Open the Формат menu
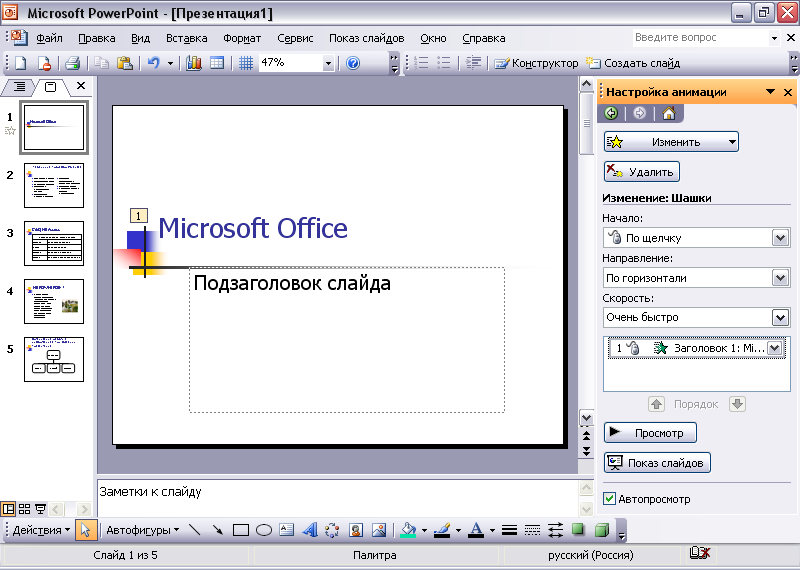The height and width of the screenshot is (570, 800). 242,38
